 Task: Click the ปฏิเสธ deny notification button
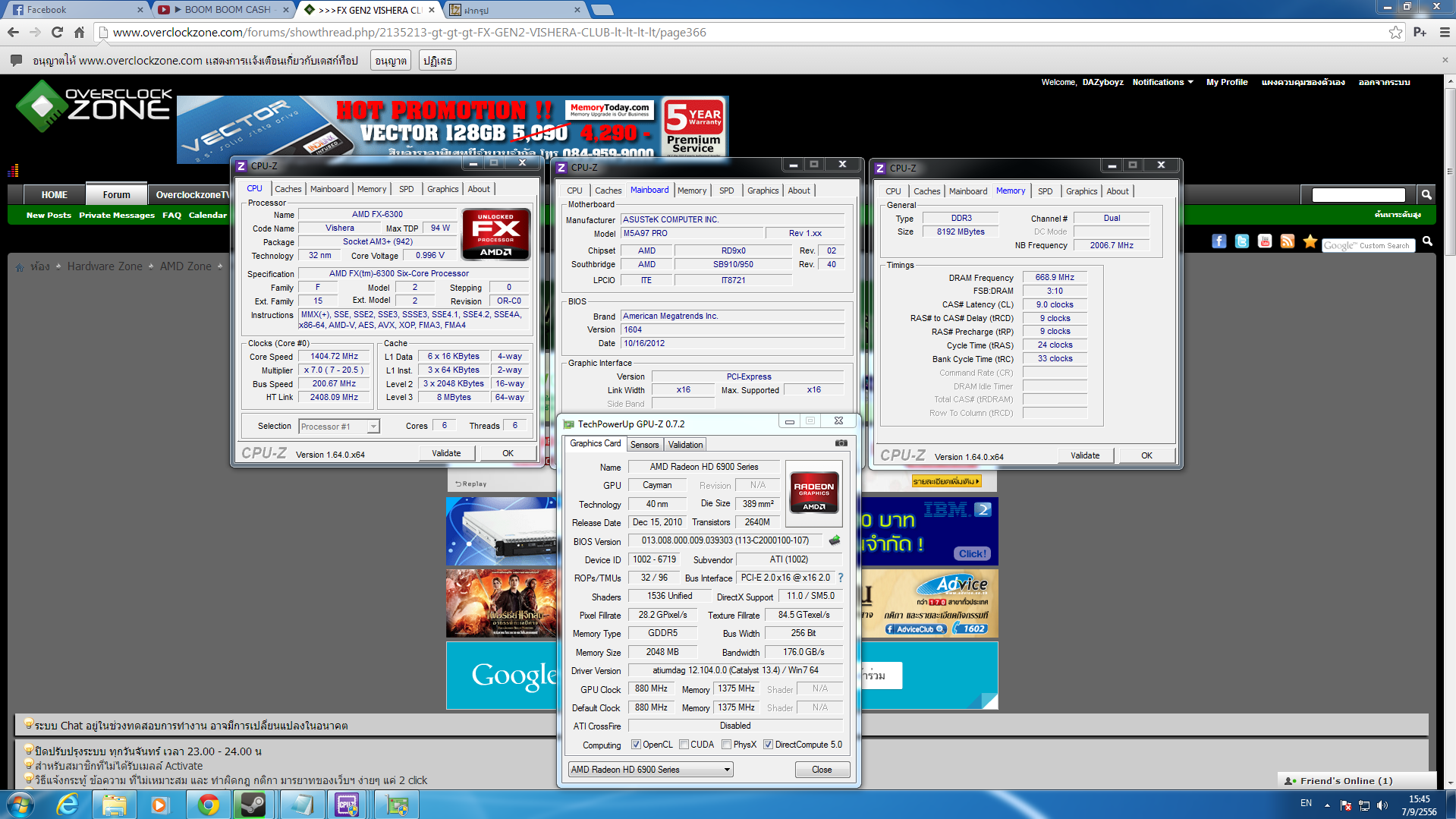(438, 61)
